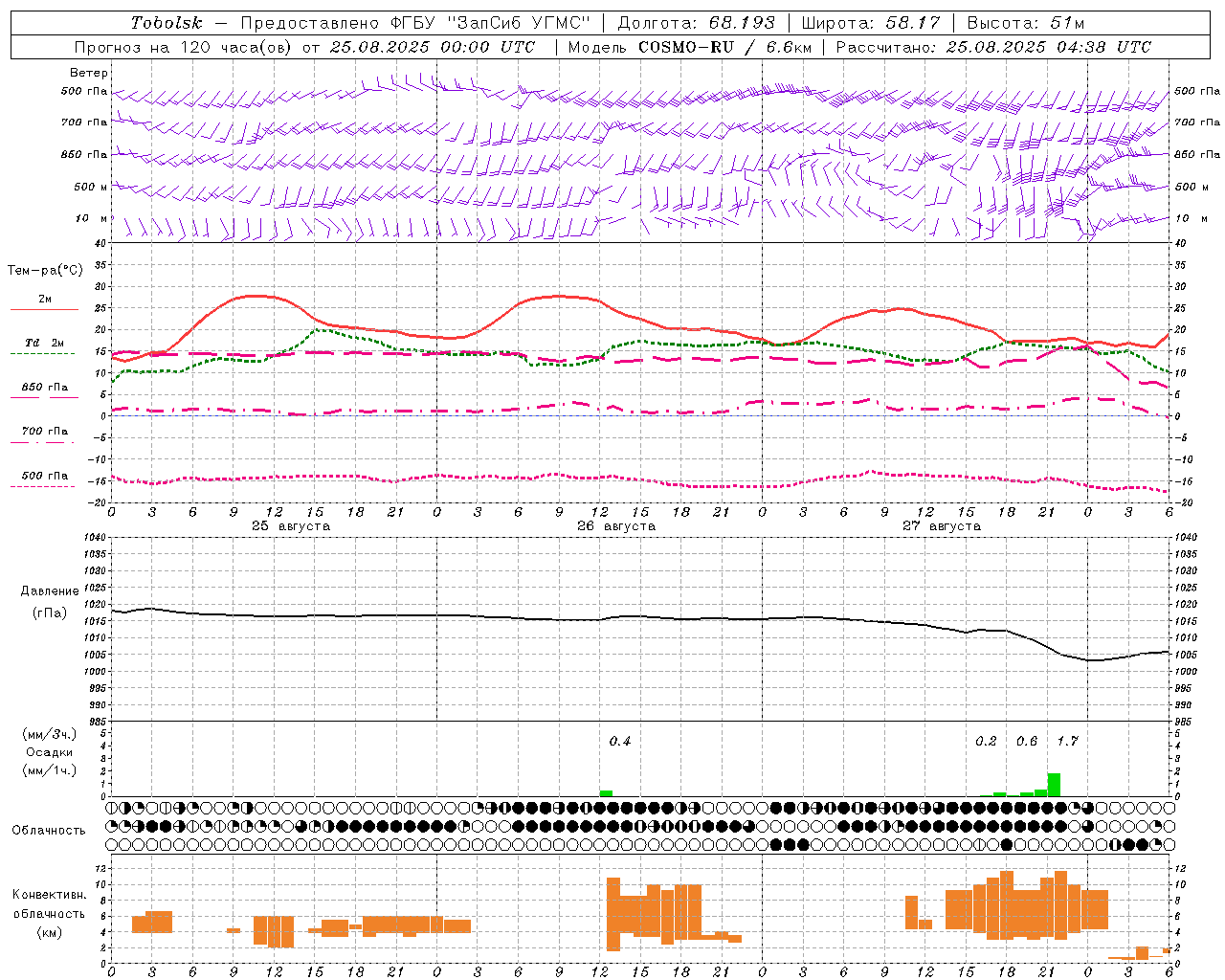The width and height of the screenshot is (1225, 980).
Task: Click the 'Тем-ра(°C)' temperature axis title
Action: pos(45,271)
